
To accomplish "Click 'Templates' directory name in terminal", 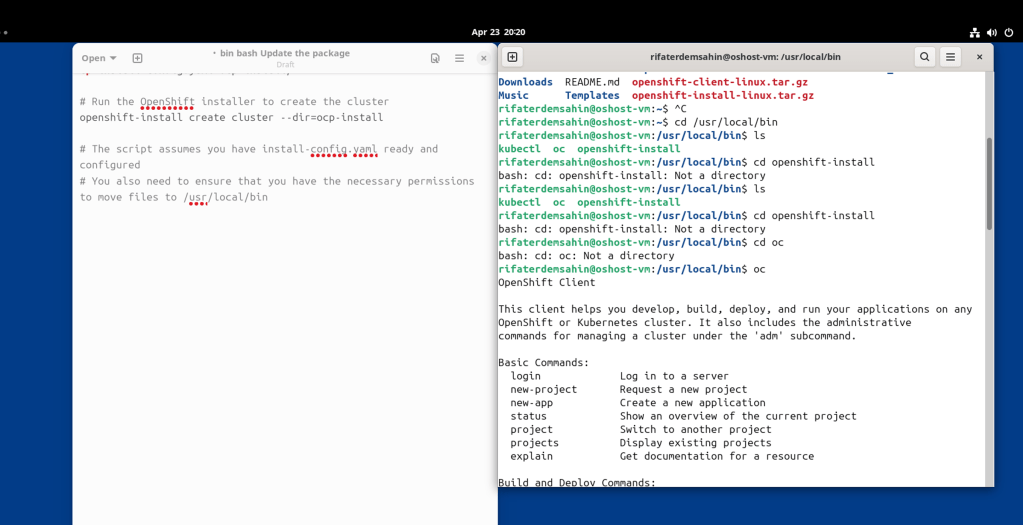I will coord(592,95).
